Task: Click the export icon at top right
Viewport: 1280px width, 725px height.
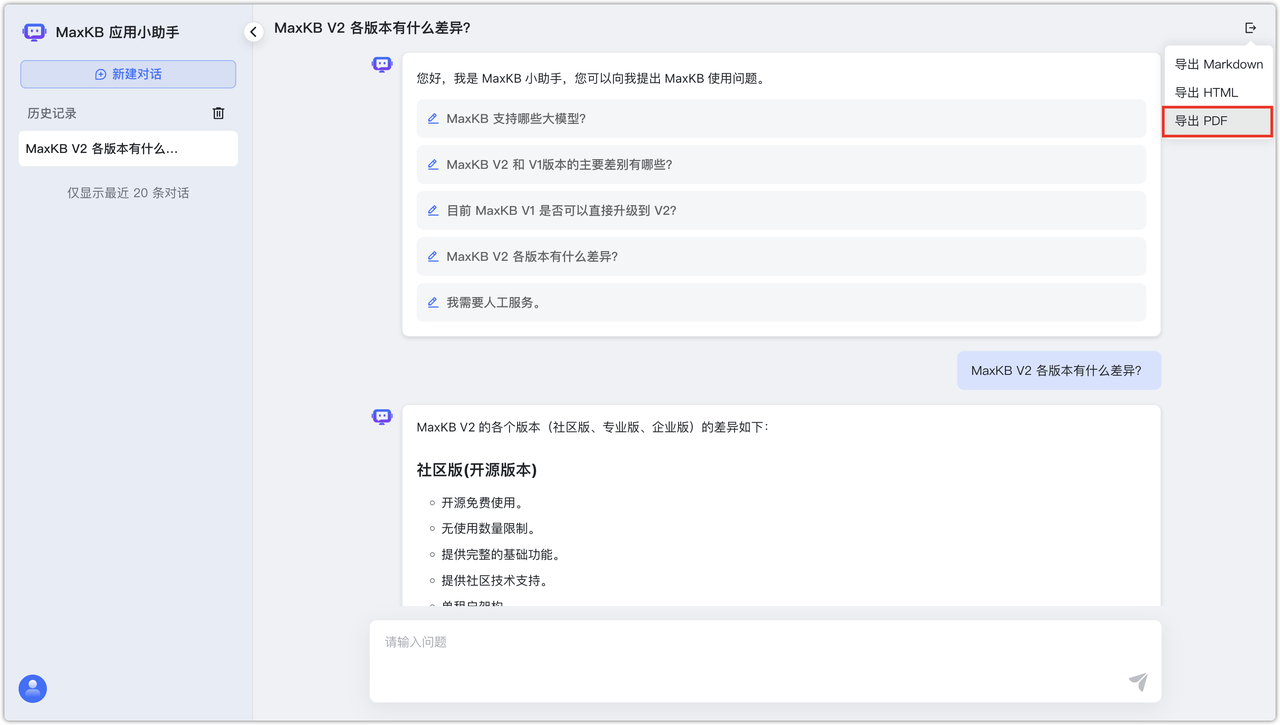Action: pos(1250,28)
